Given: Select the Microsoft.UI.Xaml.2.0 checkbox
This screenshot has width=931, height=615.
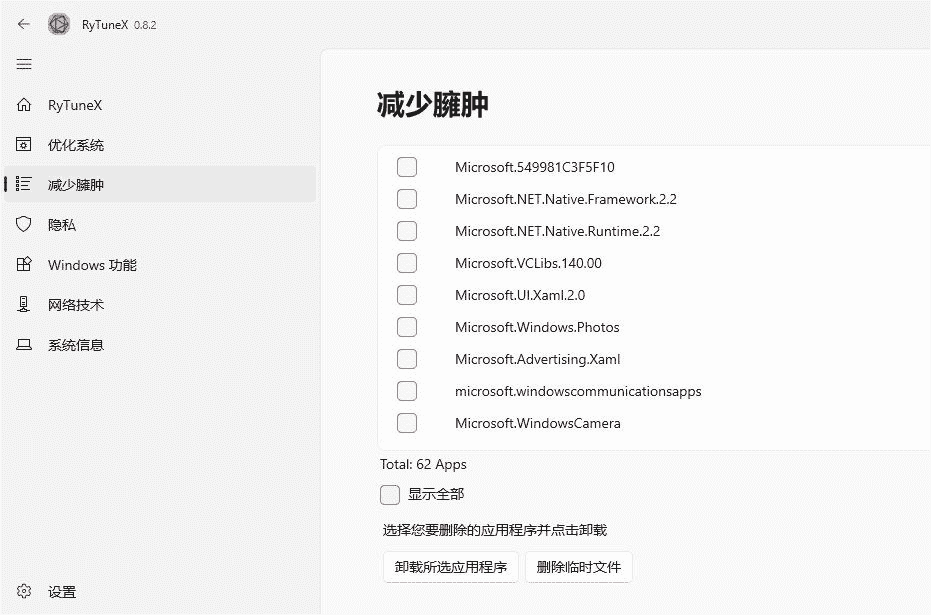Looking at the screenshot, I should (x=407, y=294).
